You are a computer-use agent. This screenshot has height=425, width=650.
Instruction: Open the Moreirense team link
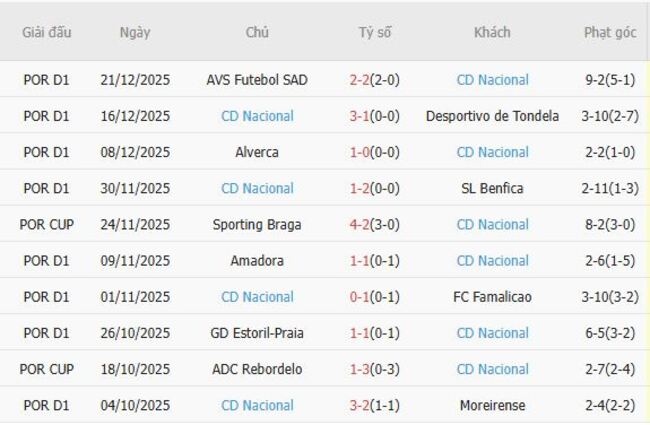pyautogui.click(x=492, y=405)
